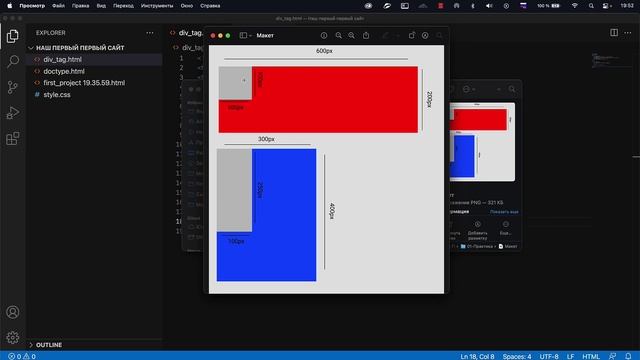The image size is (640, 360).
Task: Open the Explorer panel's three-dot actions menu
Action: (150, 33)
